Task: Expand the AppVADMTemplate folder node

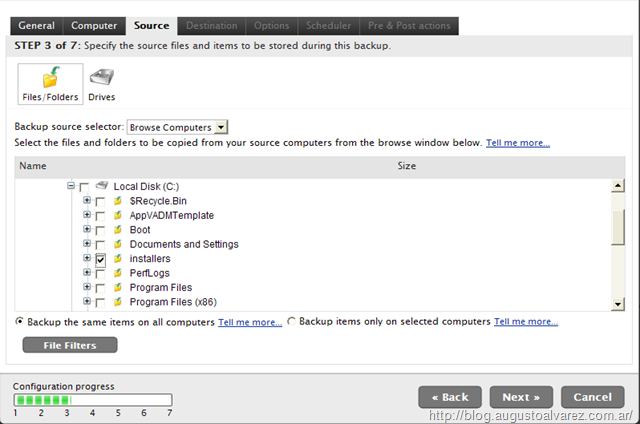Action: (x=87, y=215)
